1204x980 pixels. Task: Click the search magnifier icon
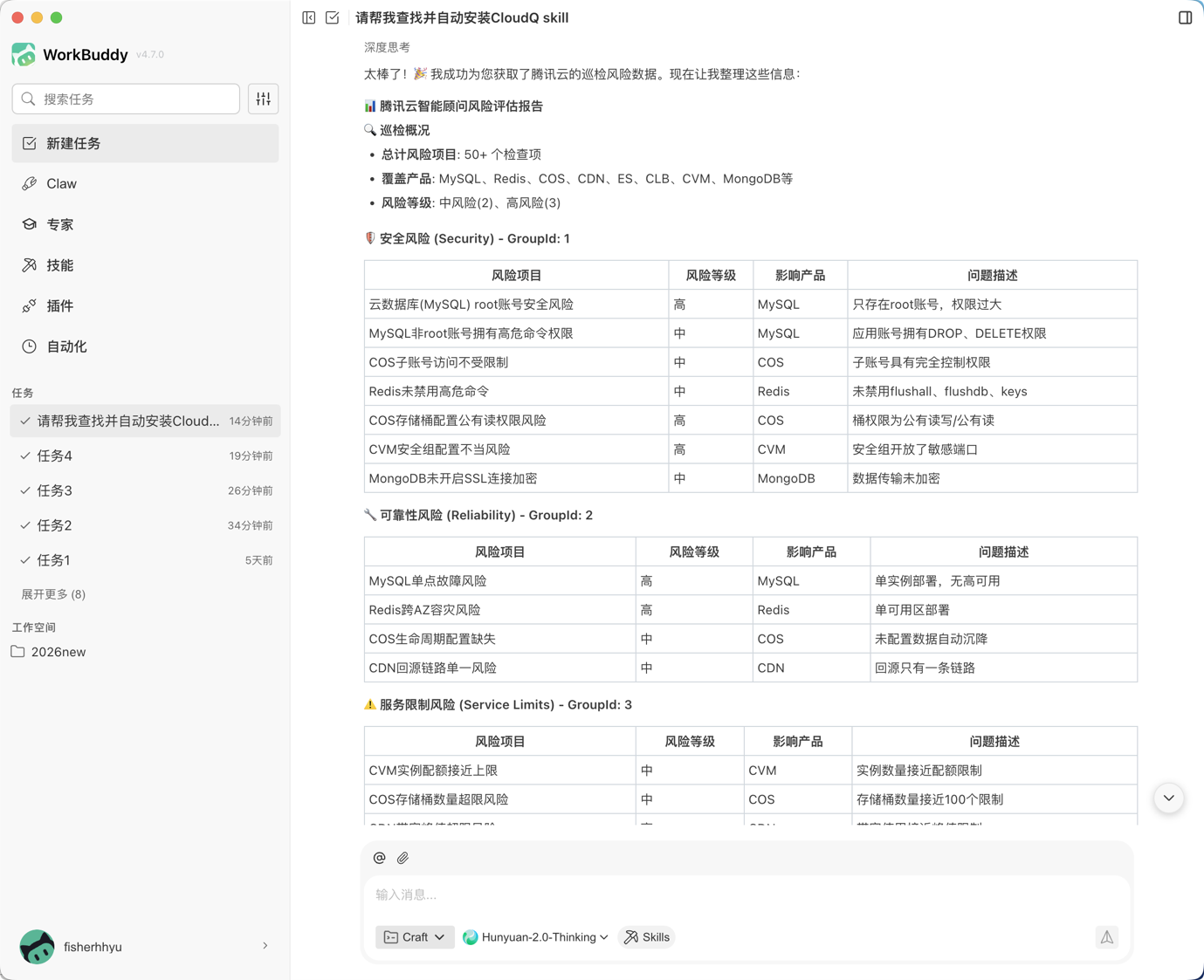coord(29,99)
